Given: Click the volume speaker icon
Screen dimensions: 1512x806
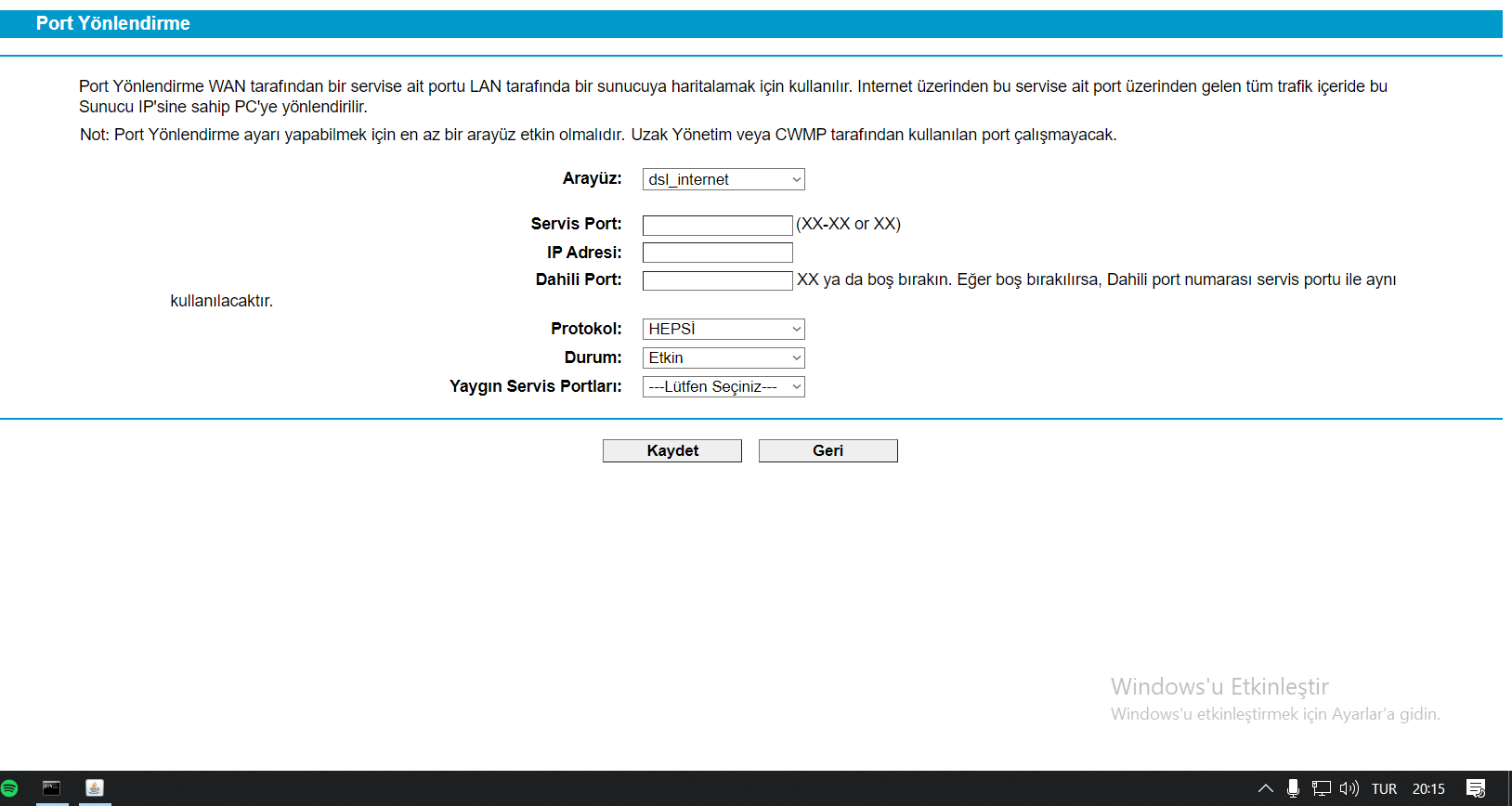Looking at the screenshot, I should [1349, 788].
